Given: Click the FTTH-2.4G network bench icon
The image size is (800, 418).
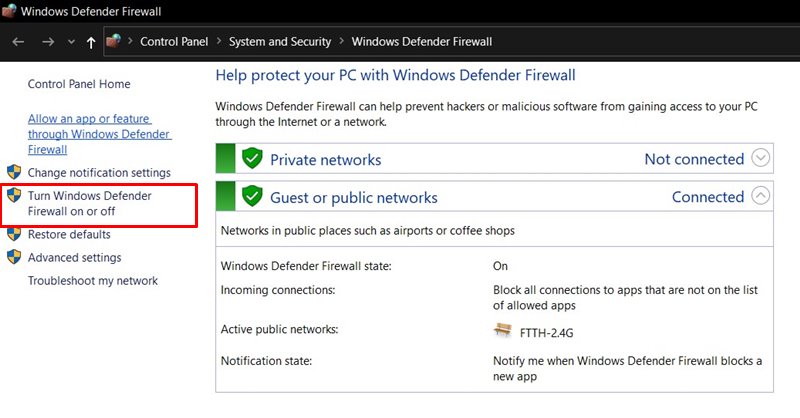Looking at the screenshot, I should click(503, 330).
